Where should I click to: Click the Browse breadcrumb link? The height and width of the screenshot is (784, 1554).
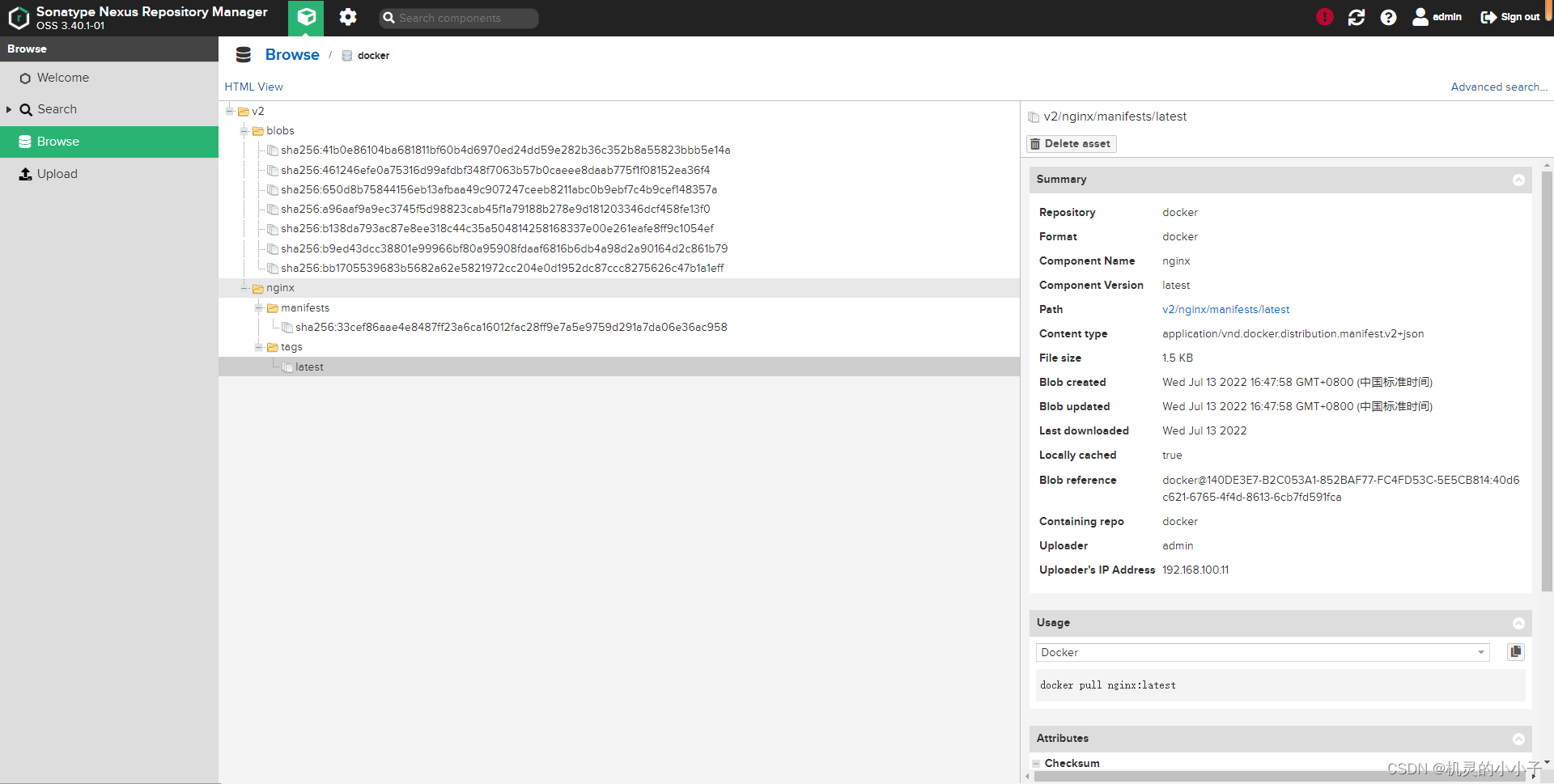[292, 54]
